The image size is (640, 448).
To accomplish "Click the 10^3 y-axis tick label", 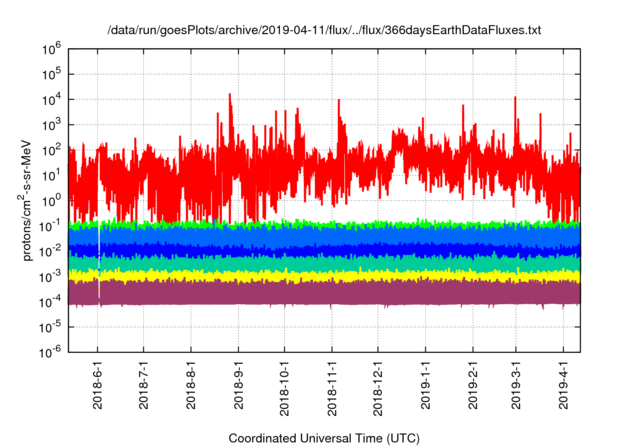I will [51, 125].
